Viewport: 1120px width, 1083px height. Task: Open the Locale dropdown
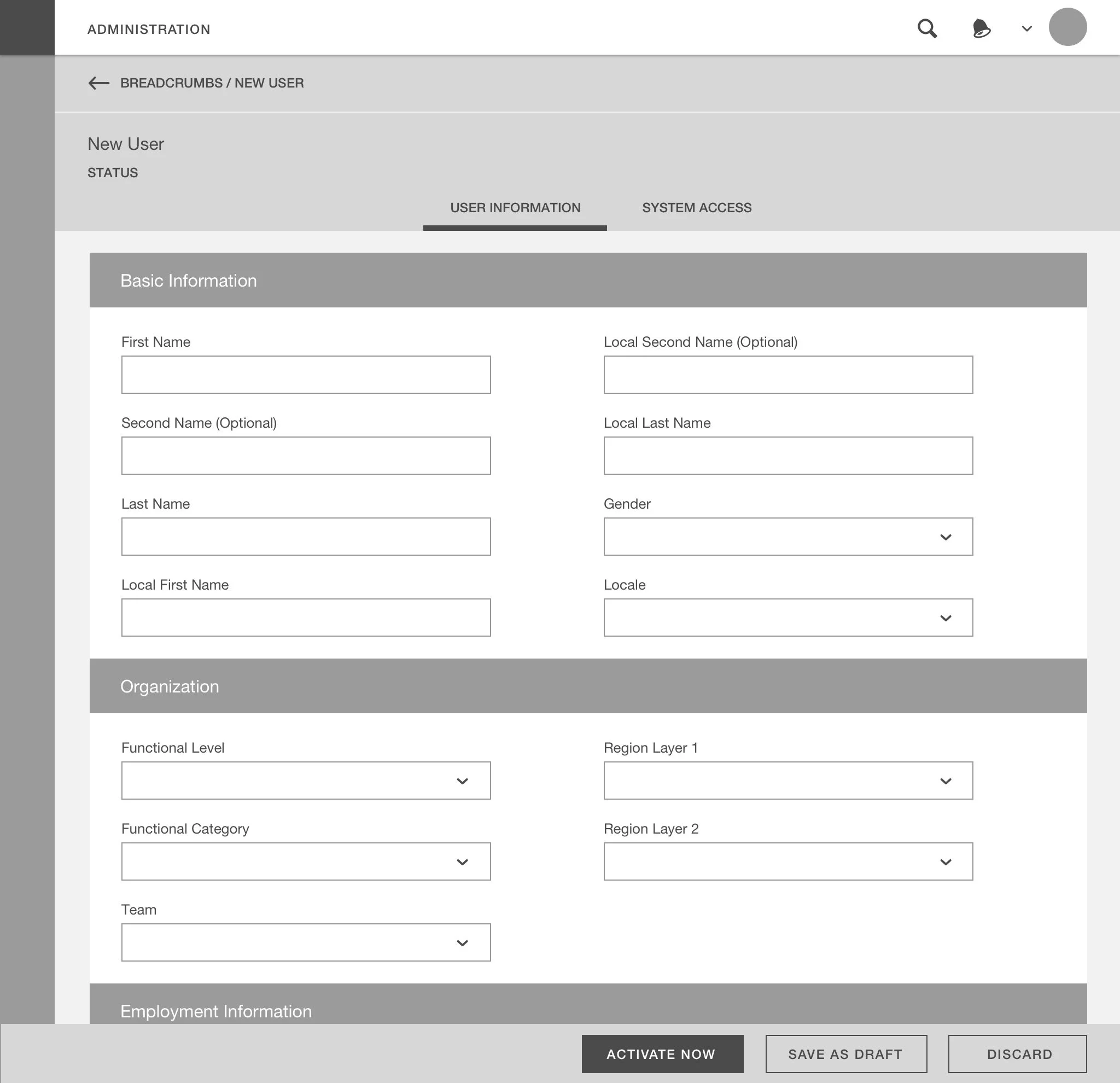[x=787, y=617]
